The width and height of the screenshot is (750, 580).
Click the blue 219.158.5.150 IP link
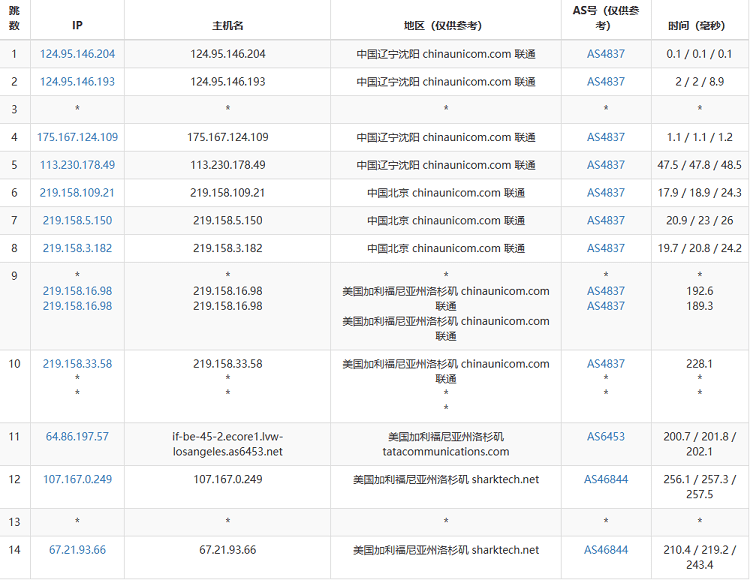pos(77,220)
